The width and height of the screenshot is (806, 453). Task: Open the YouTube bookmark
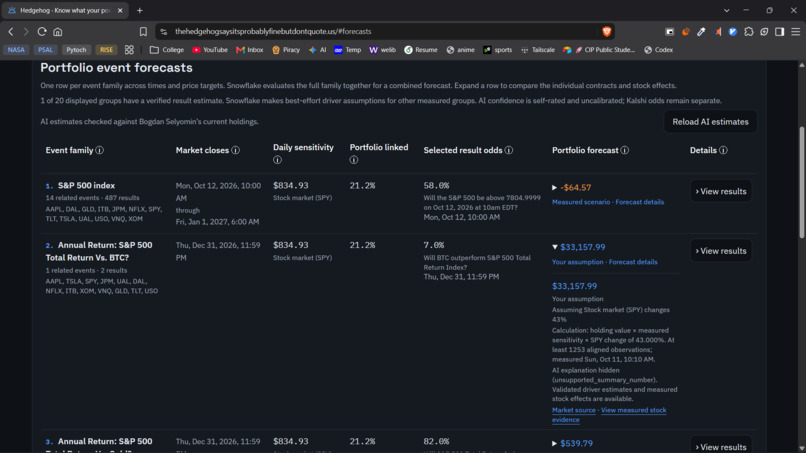[210, 50]
